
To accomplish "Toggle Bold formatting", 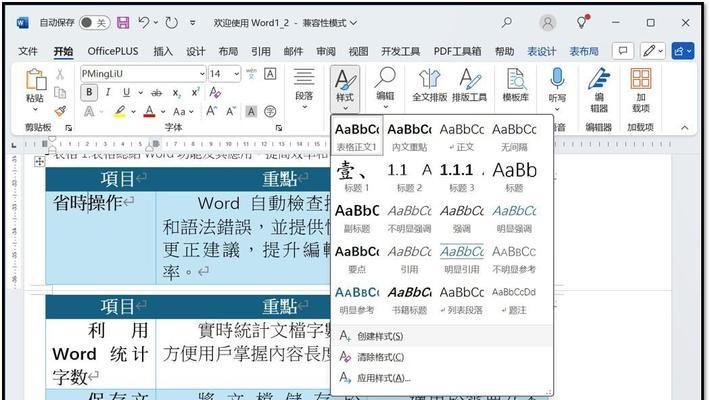I will click(89, 92).
